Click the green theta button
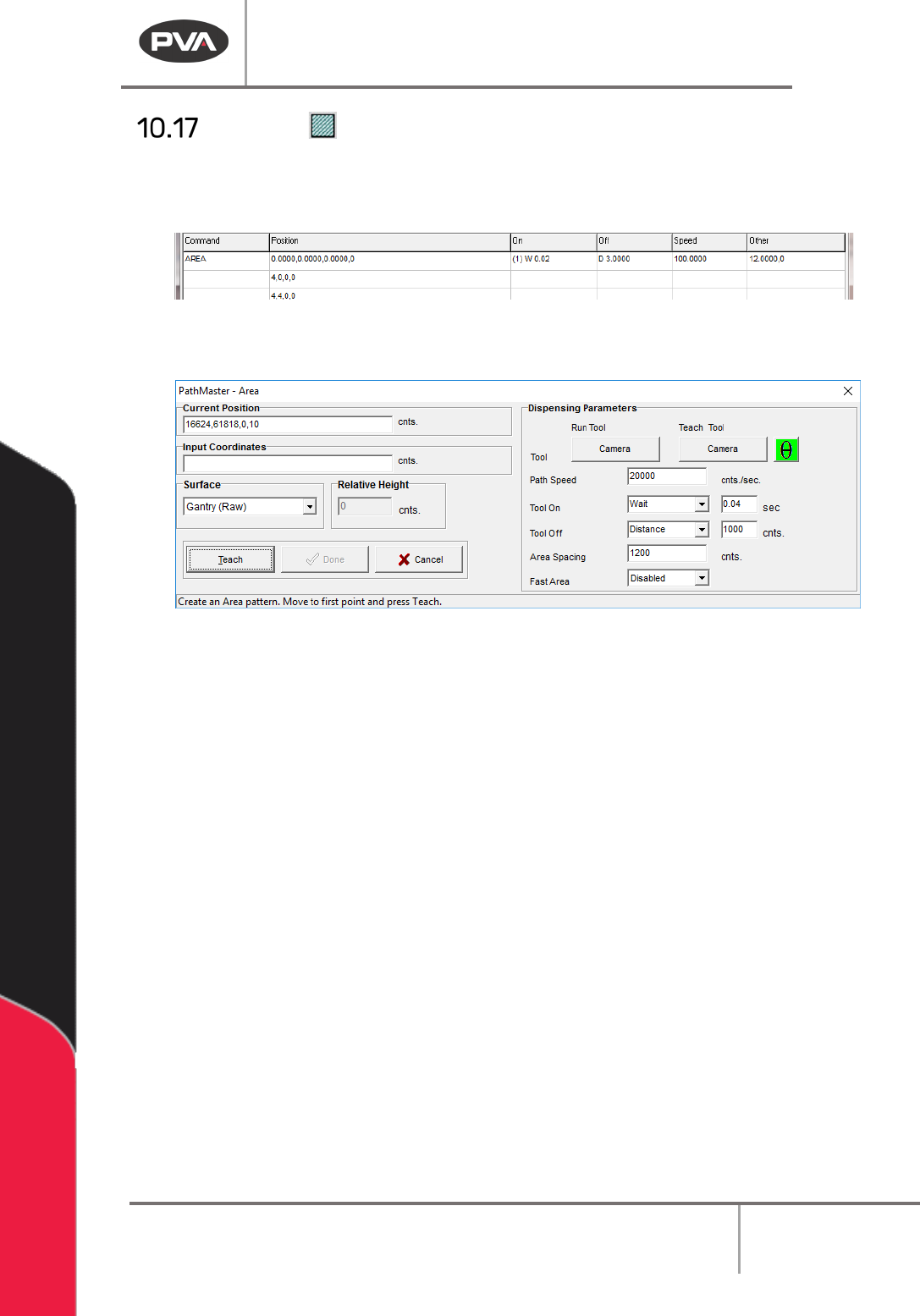This screenshot has height=1316, width=920. [786, 449]
